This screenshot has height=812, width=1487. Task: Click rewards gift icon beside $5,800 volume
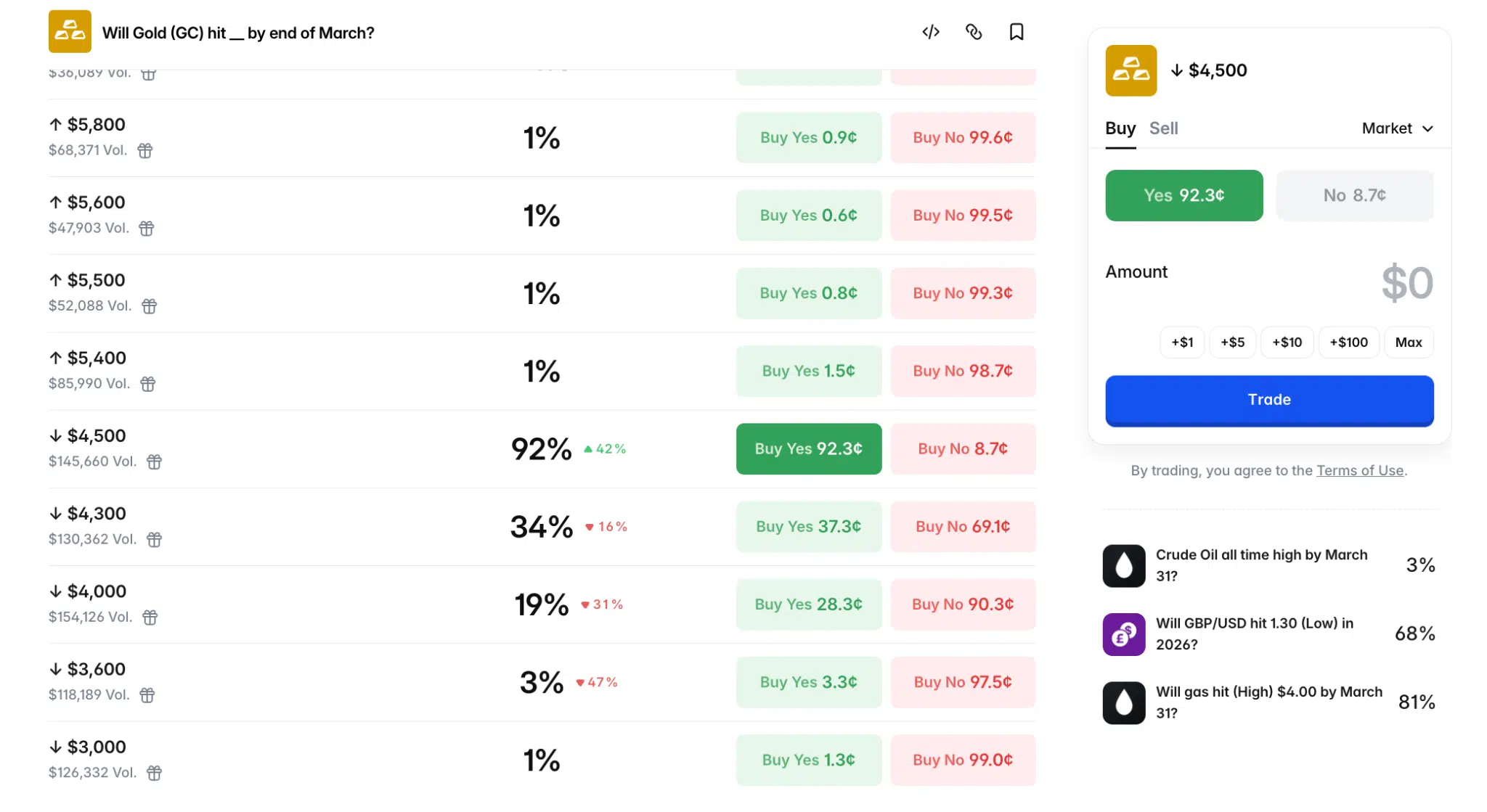tap(145, 151)
